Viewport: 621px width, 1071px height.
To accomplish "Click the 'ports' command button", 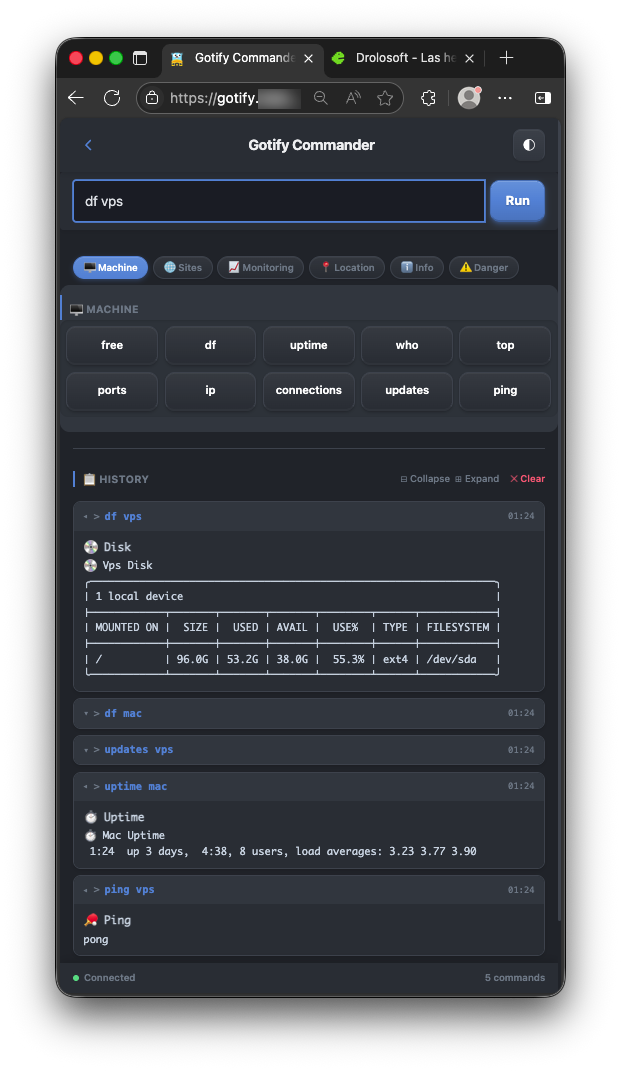I will (x=112, y=391).
